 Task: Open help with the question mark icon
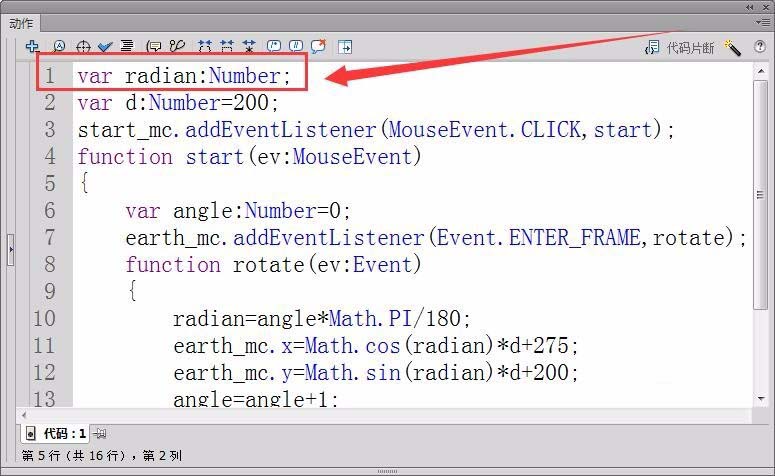tap(760, 46)
